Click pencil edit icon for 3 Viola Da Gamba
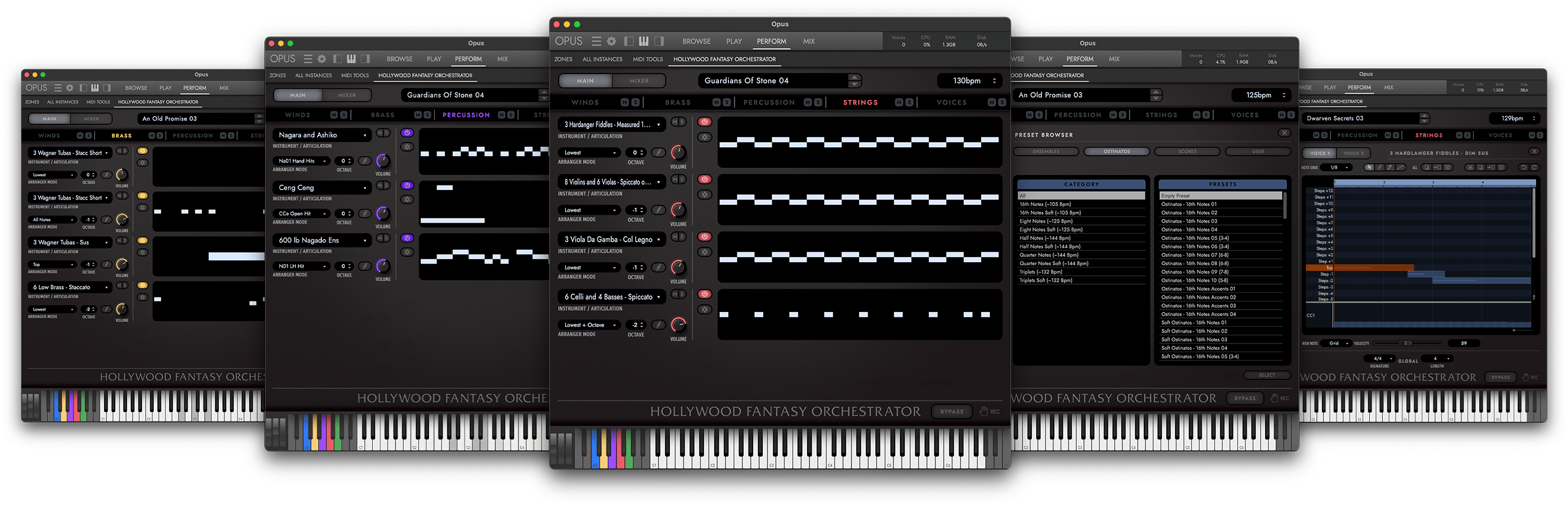The height and width of the screenshot is (505, 1568). pos(659,268)
